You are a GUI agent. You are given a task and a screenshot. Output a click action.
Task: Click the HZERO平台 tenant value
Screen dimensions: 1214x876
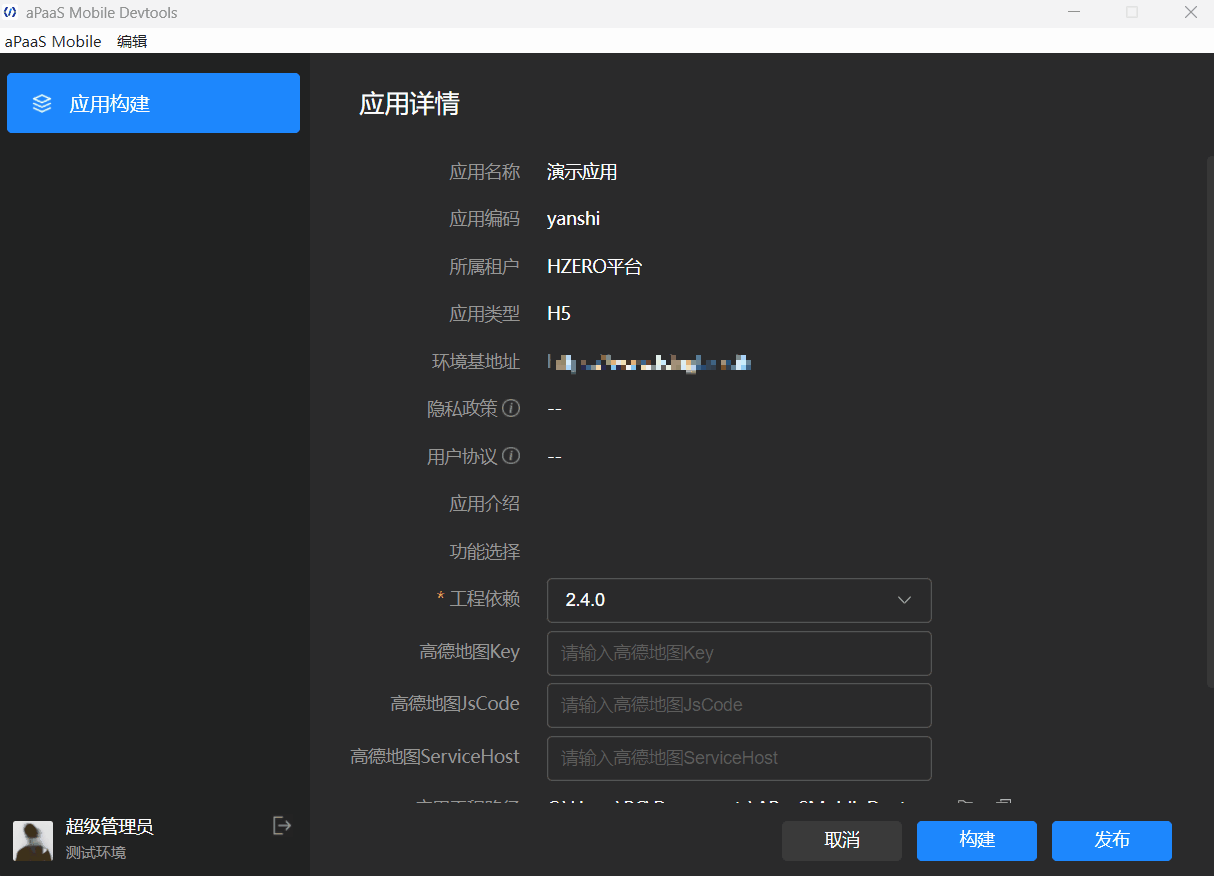tap(595, 267)
